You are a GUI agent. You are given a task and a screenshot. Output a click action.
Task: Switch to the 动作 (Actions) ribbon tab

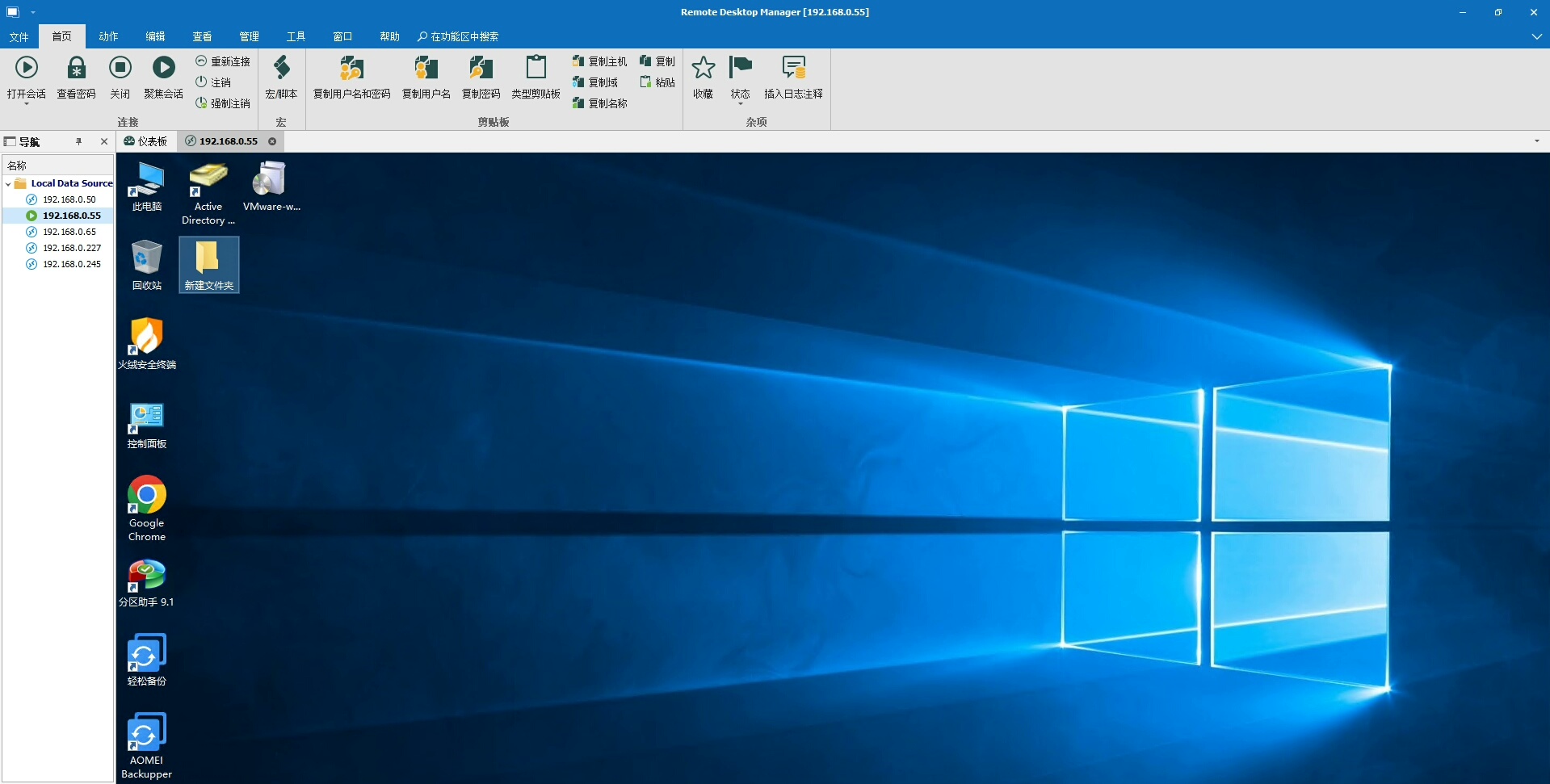pos(108,36)
